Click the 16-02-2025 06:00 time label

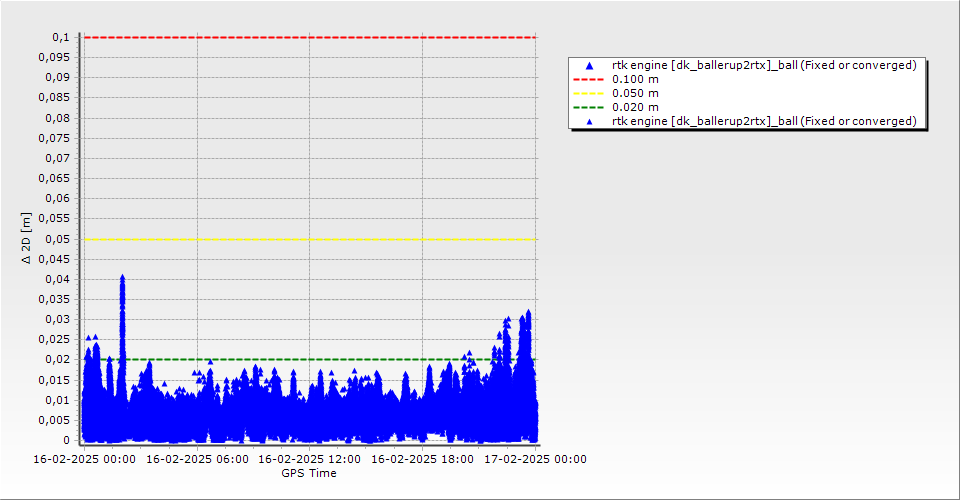(197, 459)
